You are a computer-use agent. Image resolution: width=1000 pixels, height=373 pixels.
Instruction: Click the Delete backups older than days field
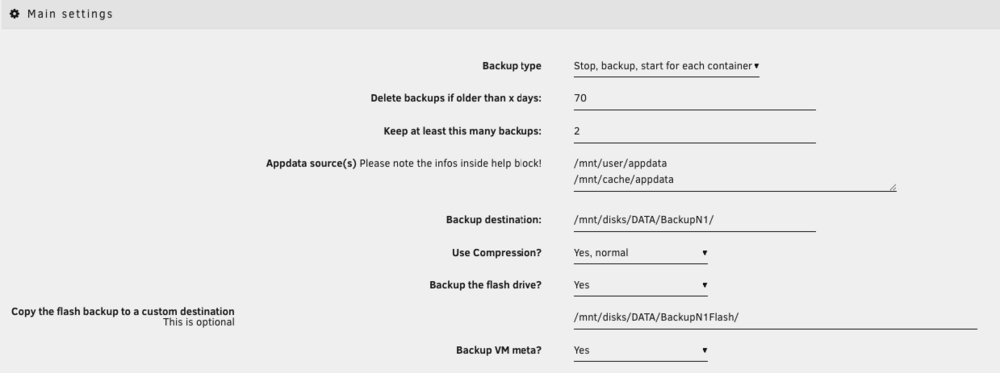click(x=695, y=99)
